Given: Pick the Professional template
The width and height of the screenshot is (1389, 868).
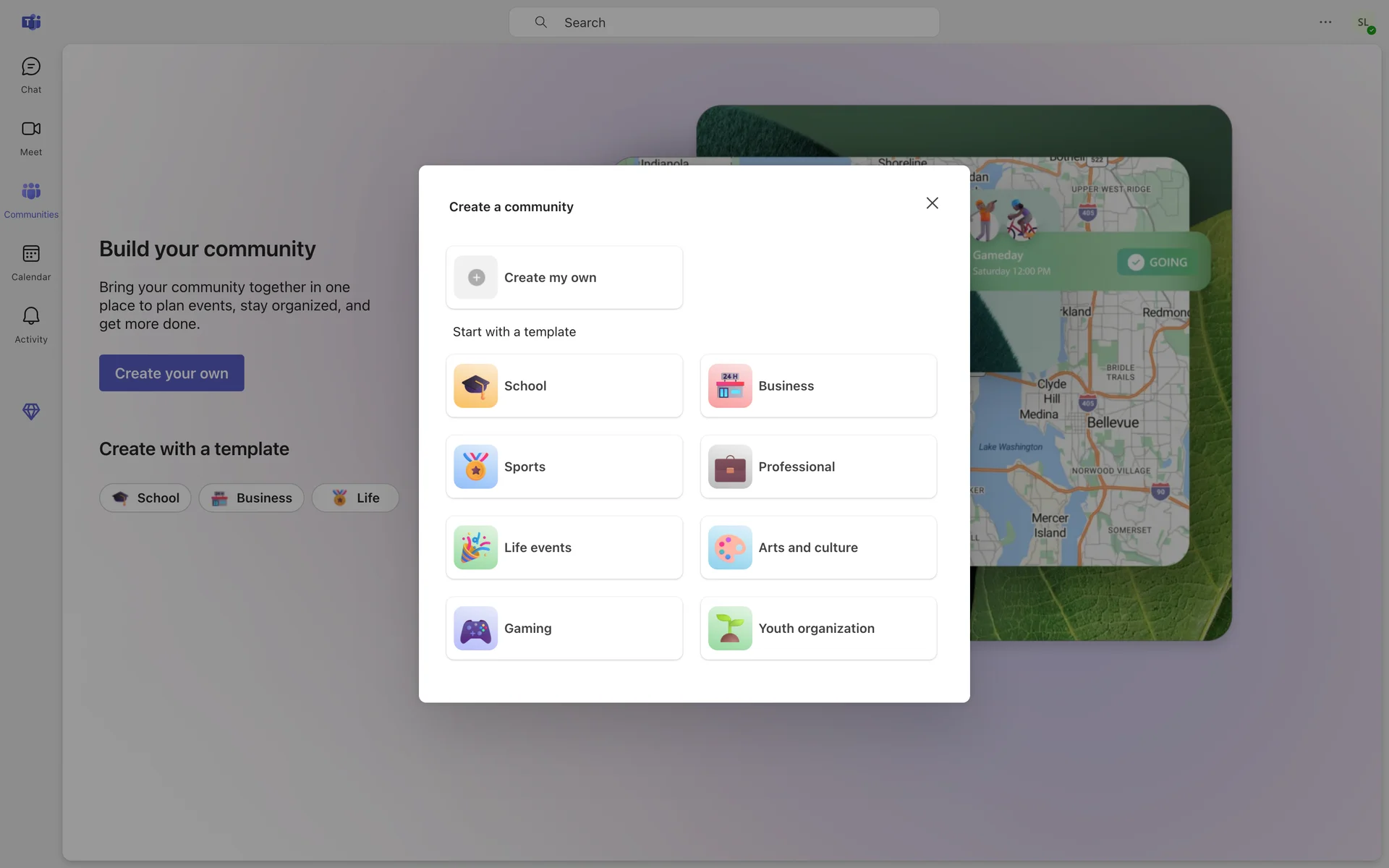Looking at the screenshot, I should click(818, 467).
